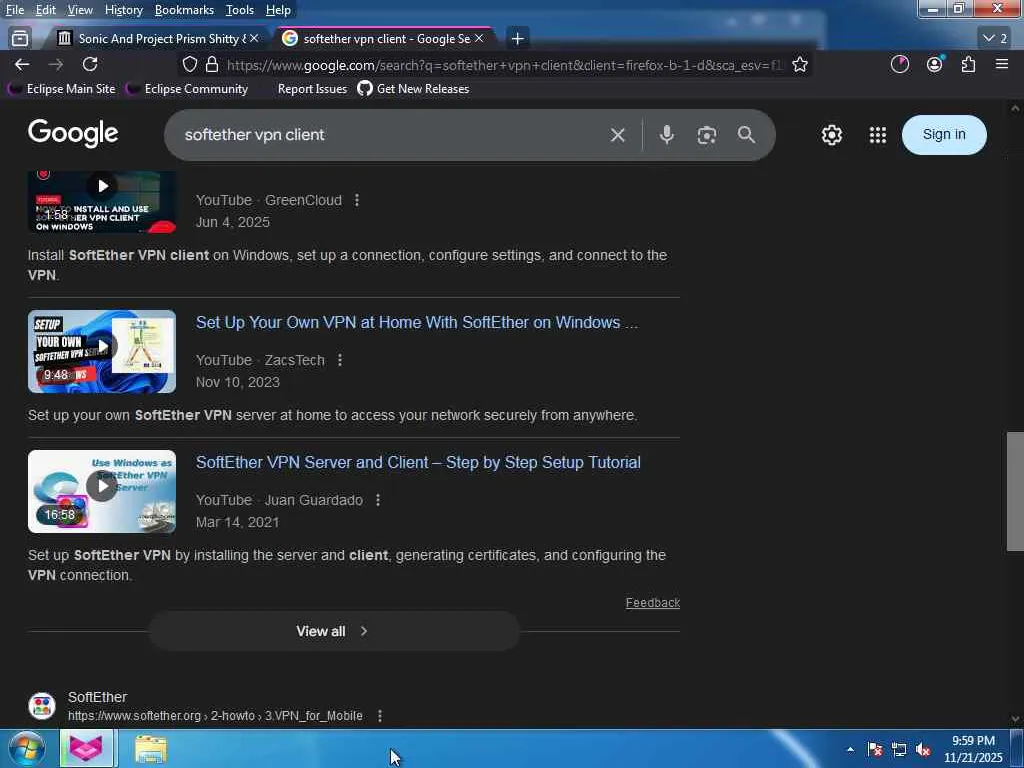Click the Google logo
Screen dimensions: 1024x768
pyautogui.click(x=73, y=133)
